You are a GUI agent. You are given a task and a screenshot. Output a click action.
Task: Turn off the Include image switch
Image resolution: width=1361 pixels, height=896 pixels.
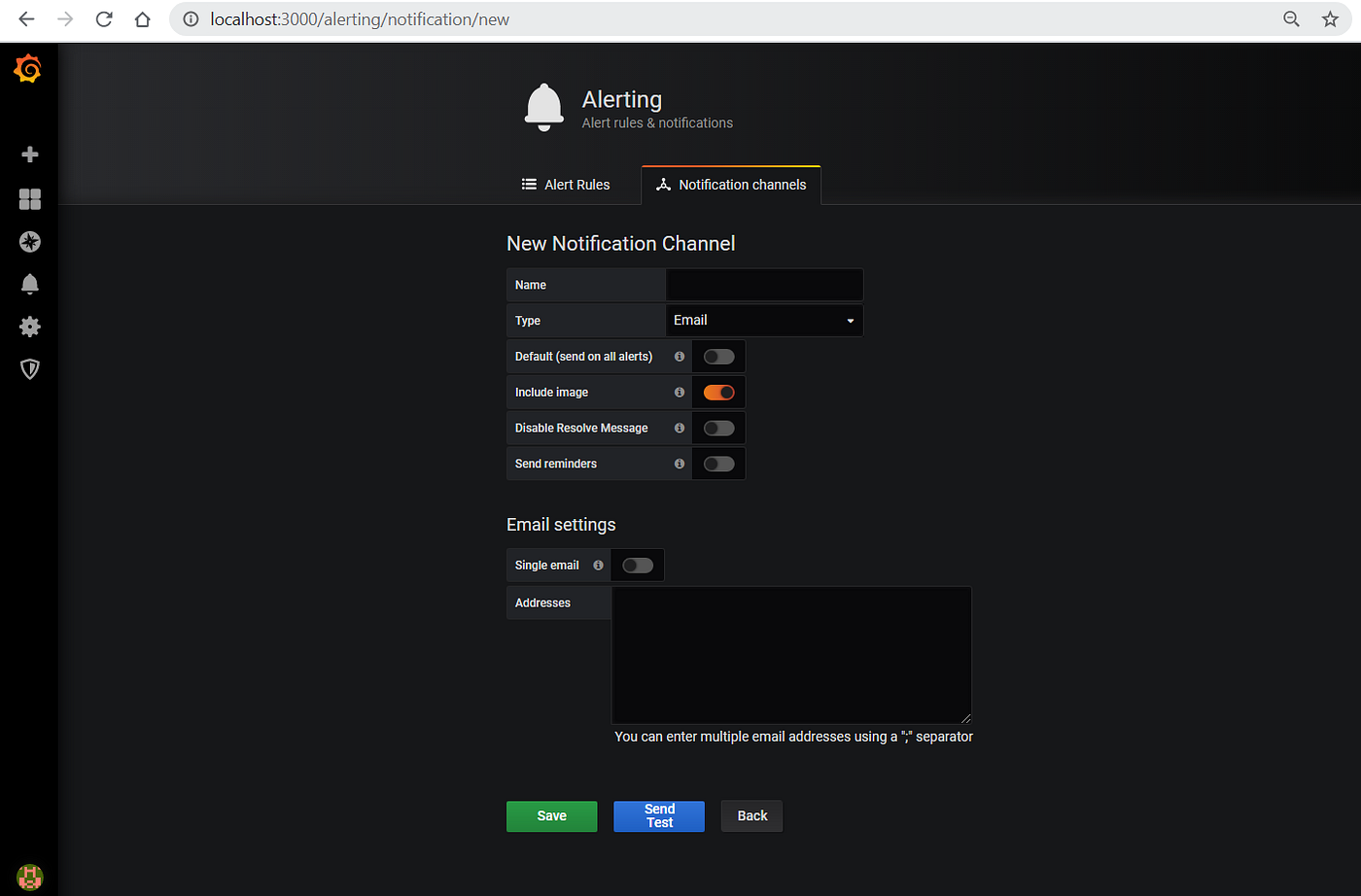point(719,393)
